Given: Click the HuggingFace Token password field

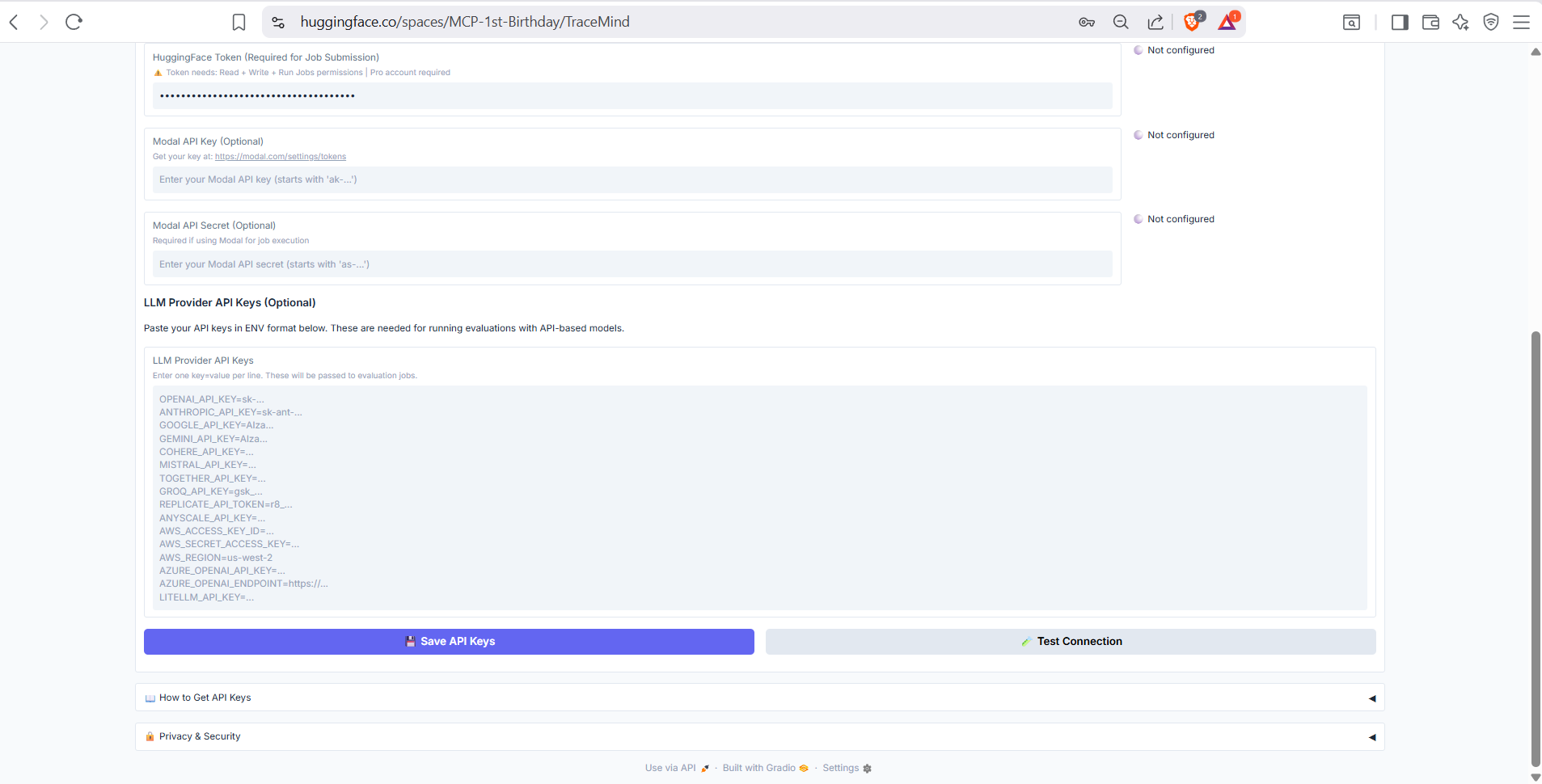Looking at the screenshot, I should point(632,95).
